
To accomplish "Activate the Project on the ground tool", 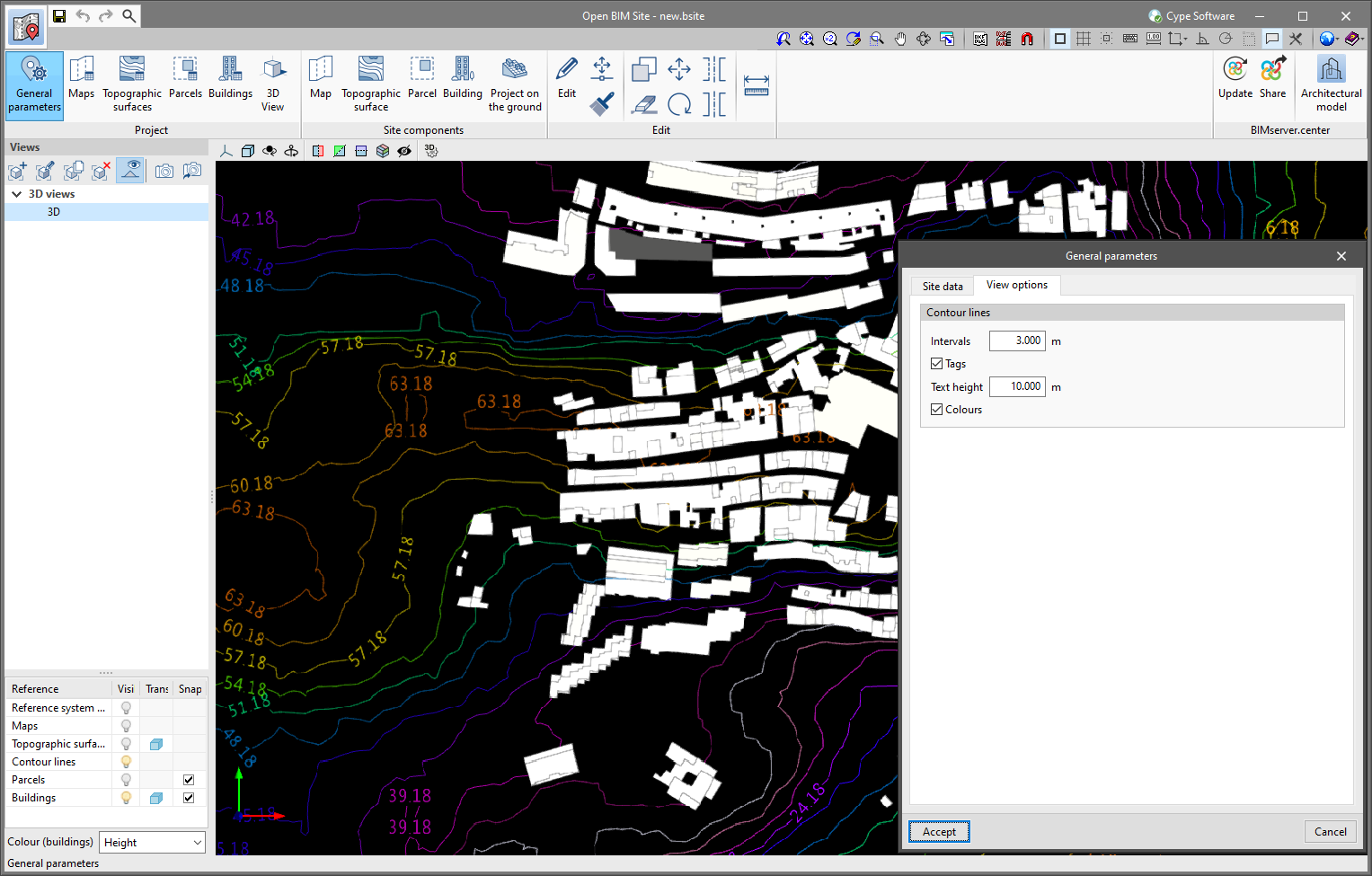I will 515,81.
